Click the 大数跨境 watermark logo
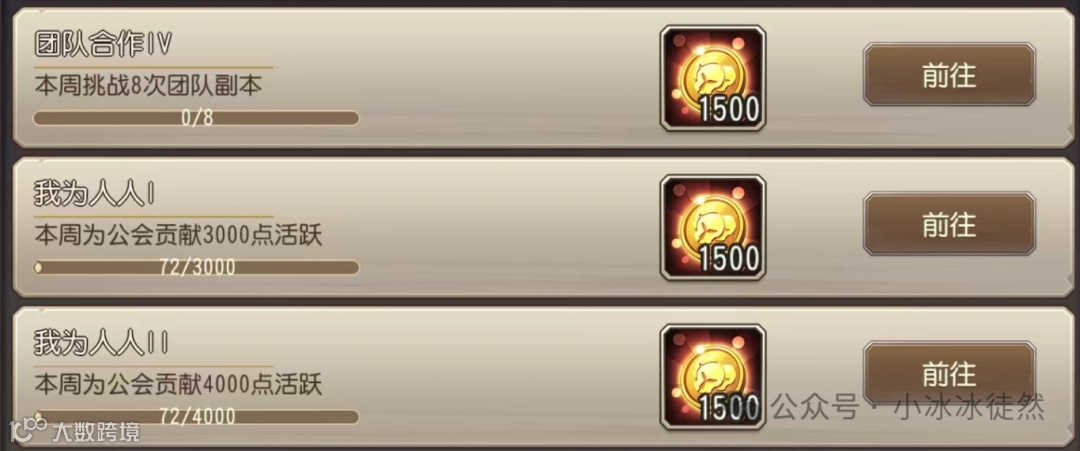Image resolution: width=1080 pixels, height=451 pixels. (29, 429)
